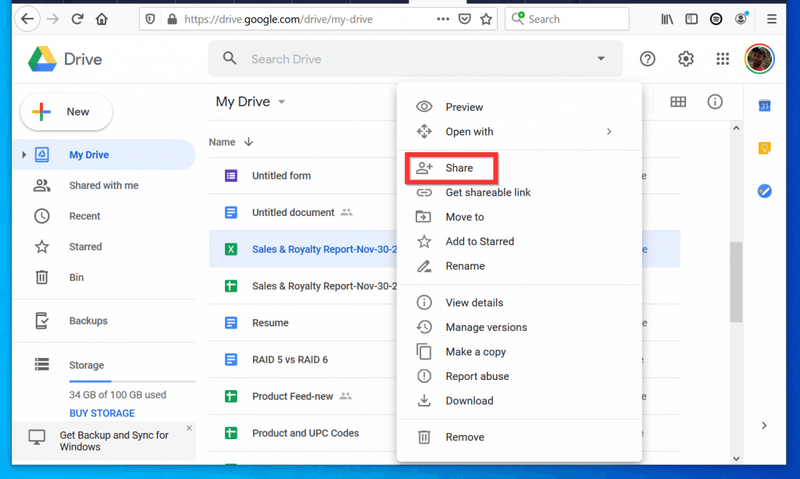The image size is (800, 479).
Task: Expand My Drive tree in sidebar
Action: click(23, 155)
